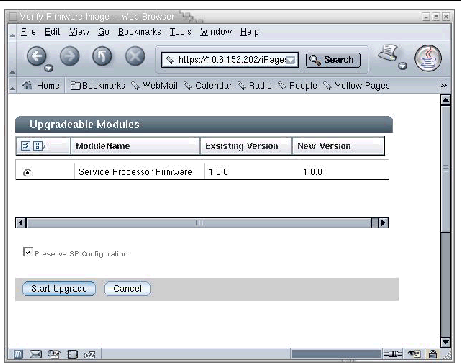The width and height of the screenshot is (461, 364).
Task: Open the People bookmark link
Action: pos(298,86)
